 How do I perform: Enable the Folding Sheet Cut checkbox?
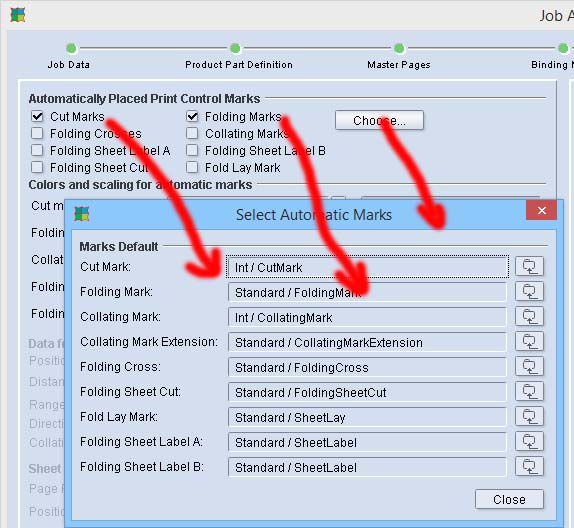tap(37, 167)
